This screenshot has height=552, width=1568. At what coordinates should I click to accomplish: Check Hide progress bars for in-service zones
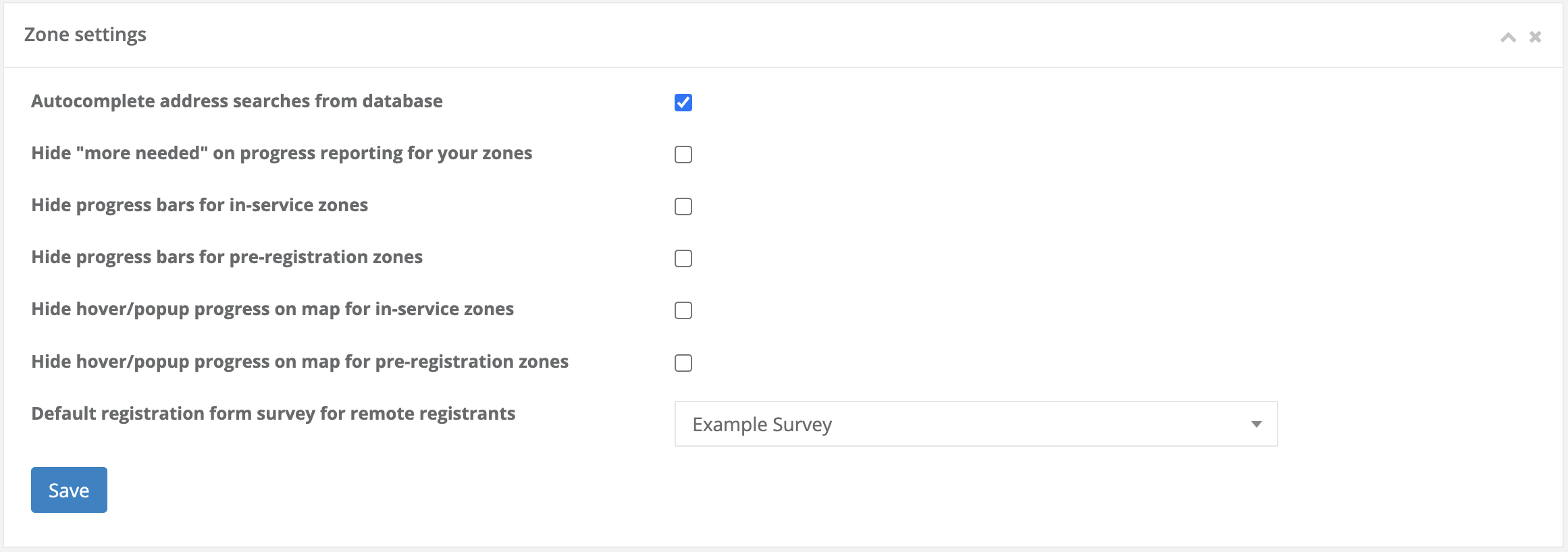click(x=683, y=206)
